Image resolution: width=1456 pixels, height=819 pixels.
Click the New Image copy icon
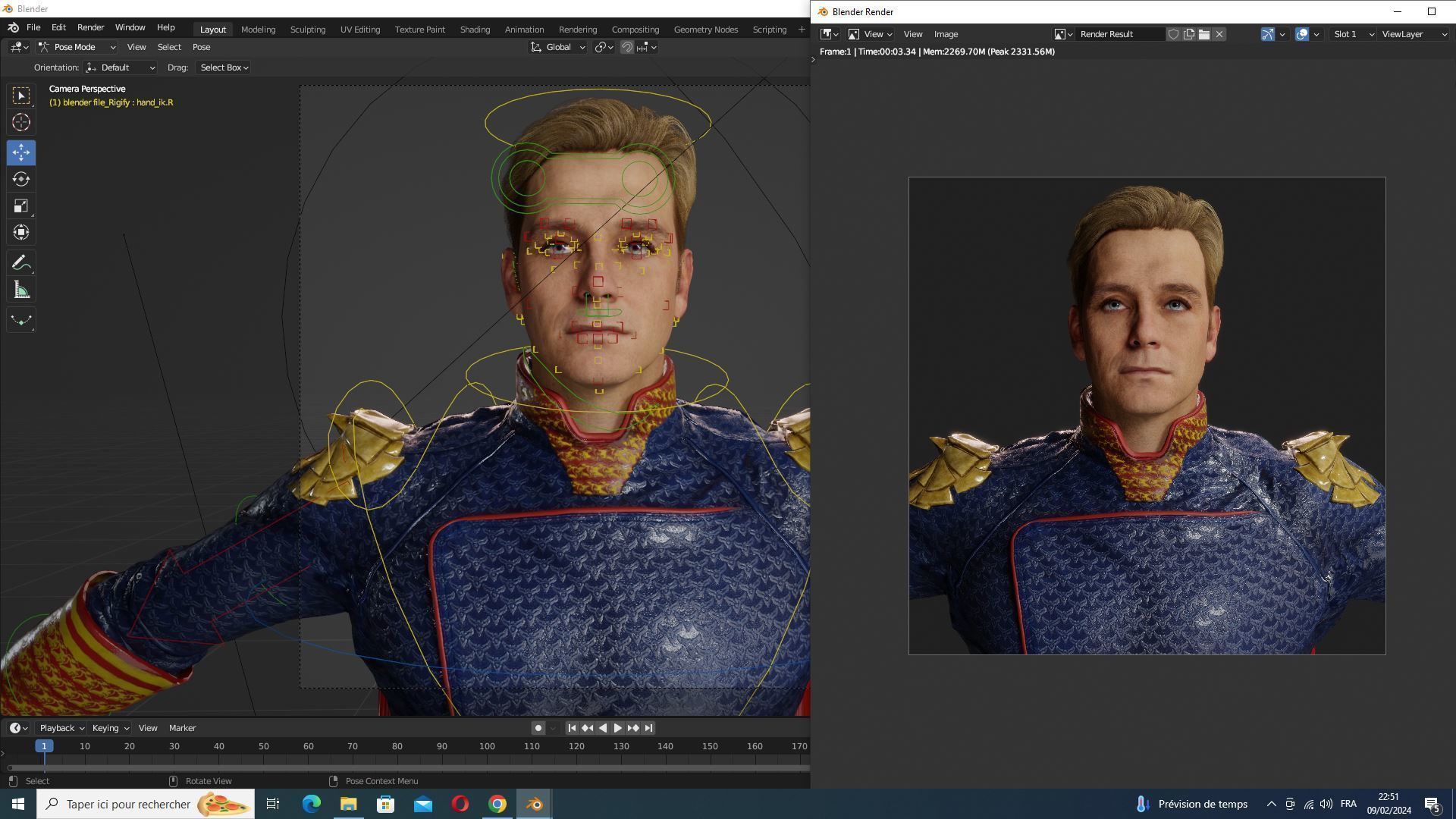click(1189, 34)
